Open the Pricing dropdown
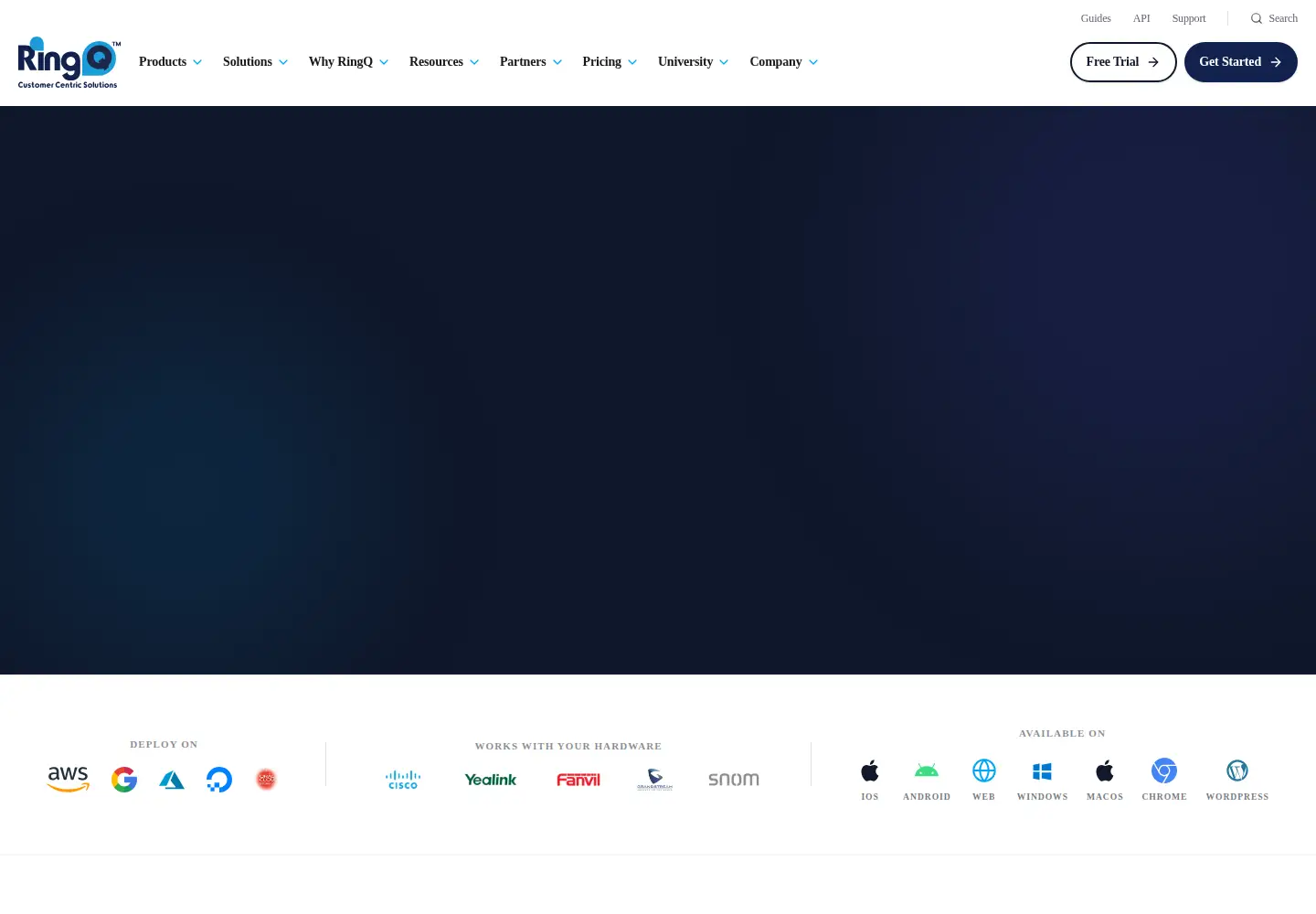This screenshot has width=1316, height=914. click(610, 62)
